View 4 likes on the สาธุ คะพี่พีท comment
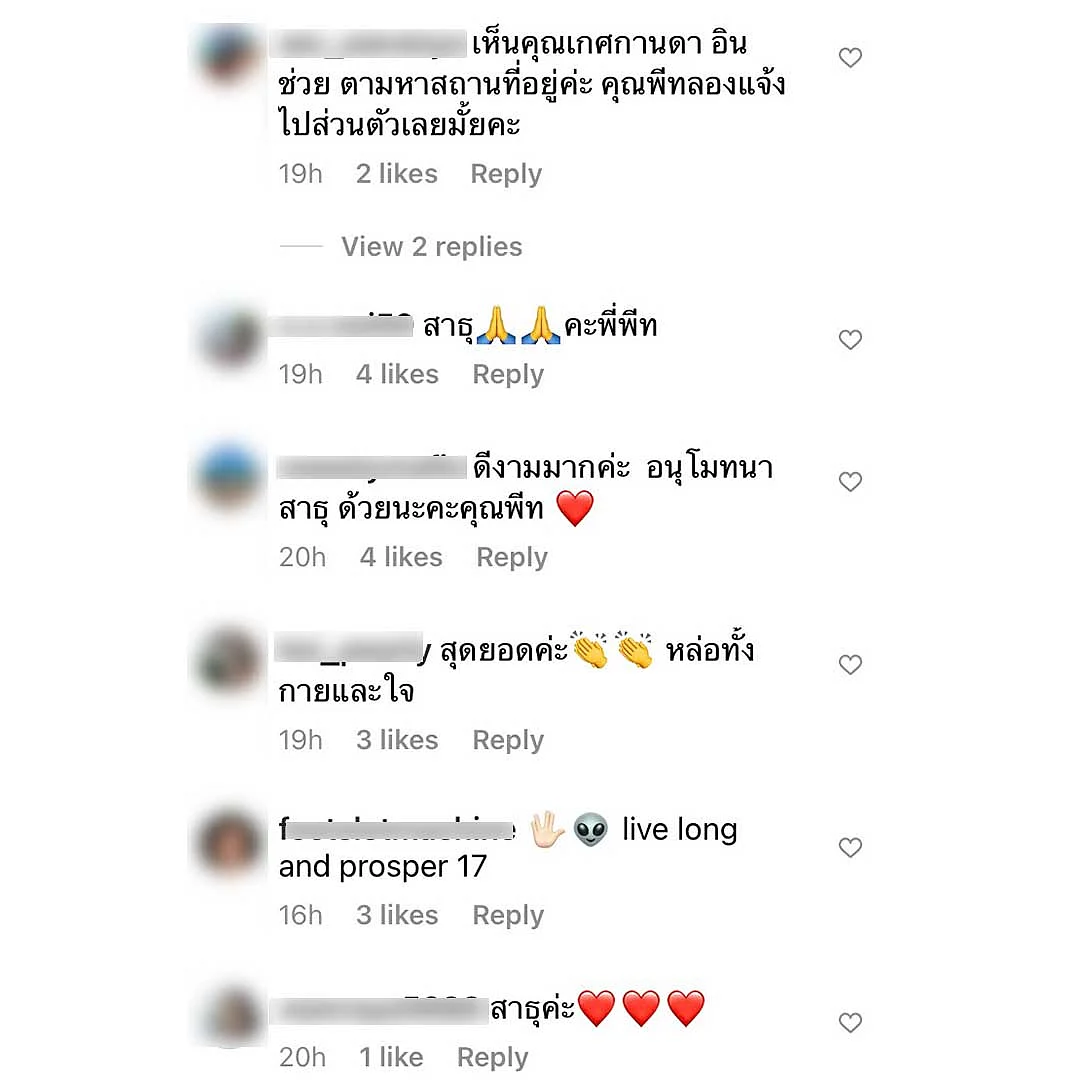The image size is (1080, 1080). 397,374
